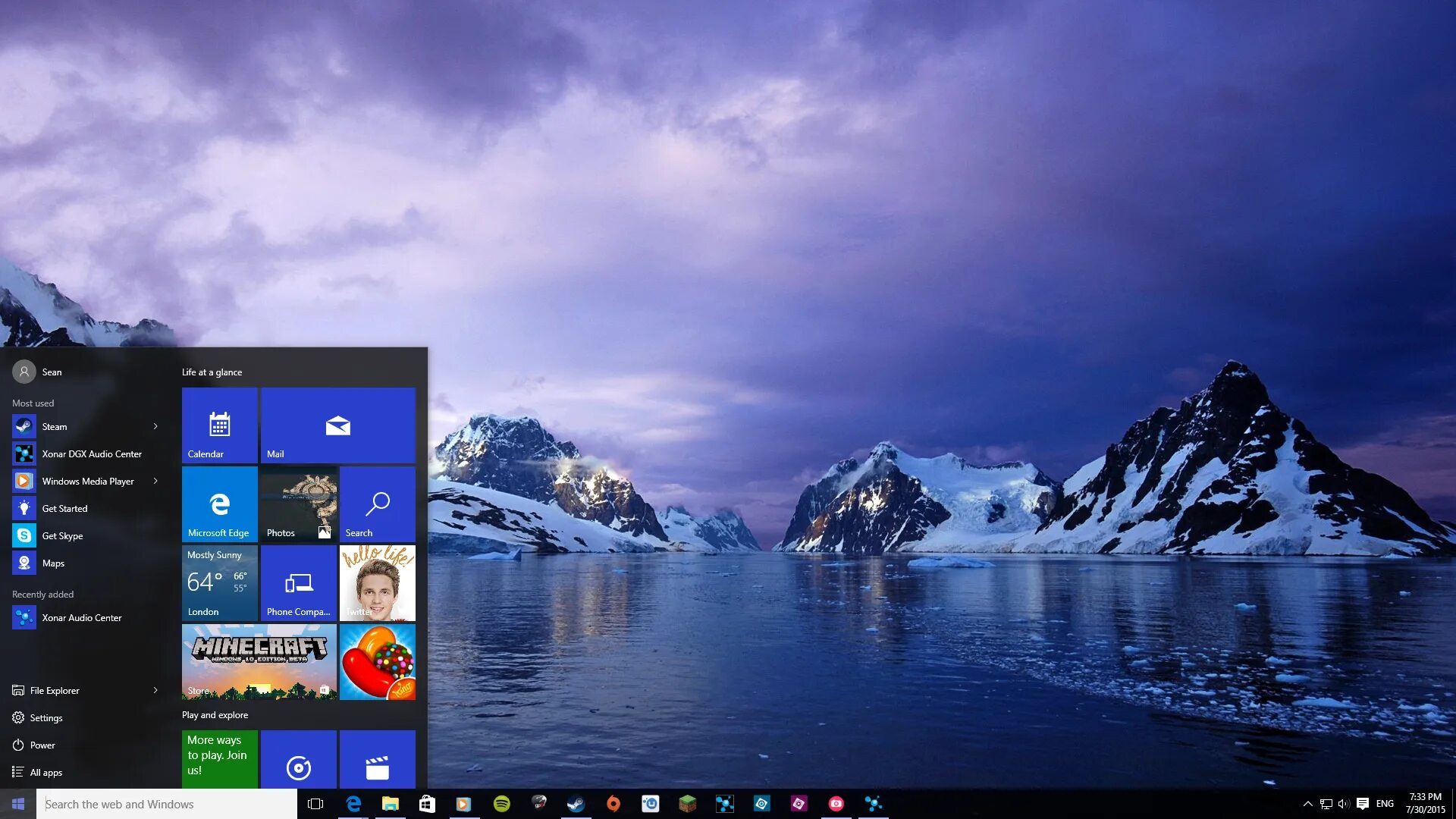Open Spotify from the taskbar
This screenshot has height=819, width=1456.
point(501,804)
